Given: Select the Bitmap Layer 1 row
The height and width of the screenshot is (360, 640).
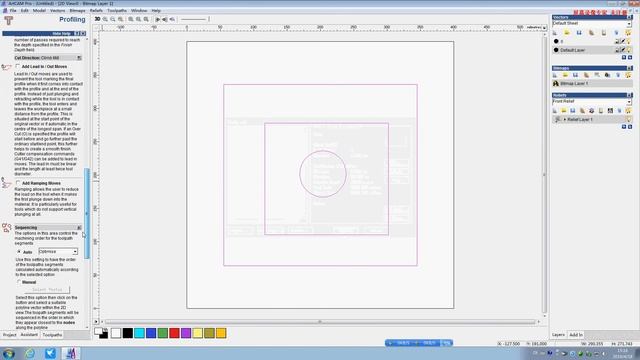Looking at the screenshot, I should tap(592, 83).
